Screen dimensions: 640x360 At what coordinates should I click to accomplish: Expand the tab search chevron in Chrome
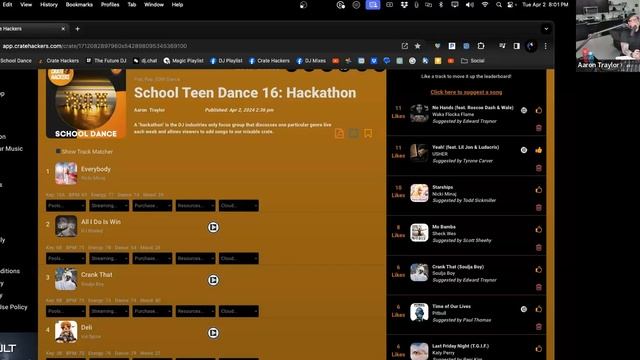coord(546,29)
